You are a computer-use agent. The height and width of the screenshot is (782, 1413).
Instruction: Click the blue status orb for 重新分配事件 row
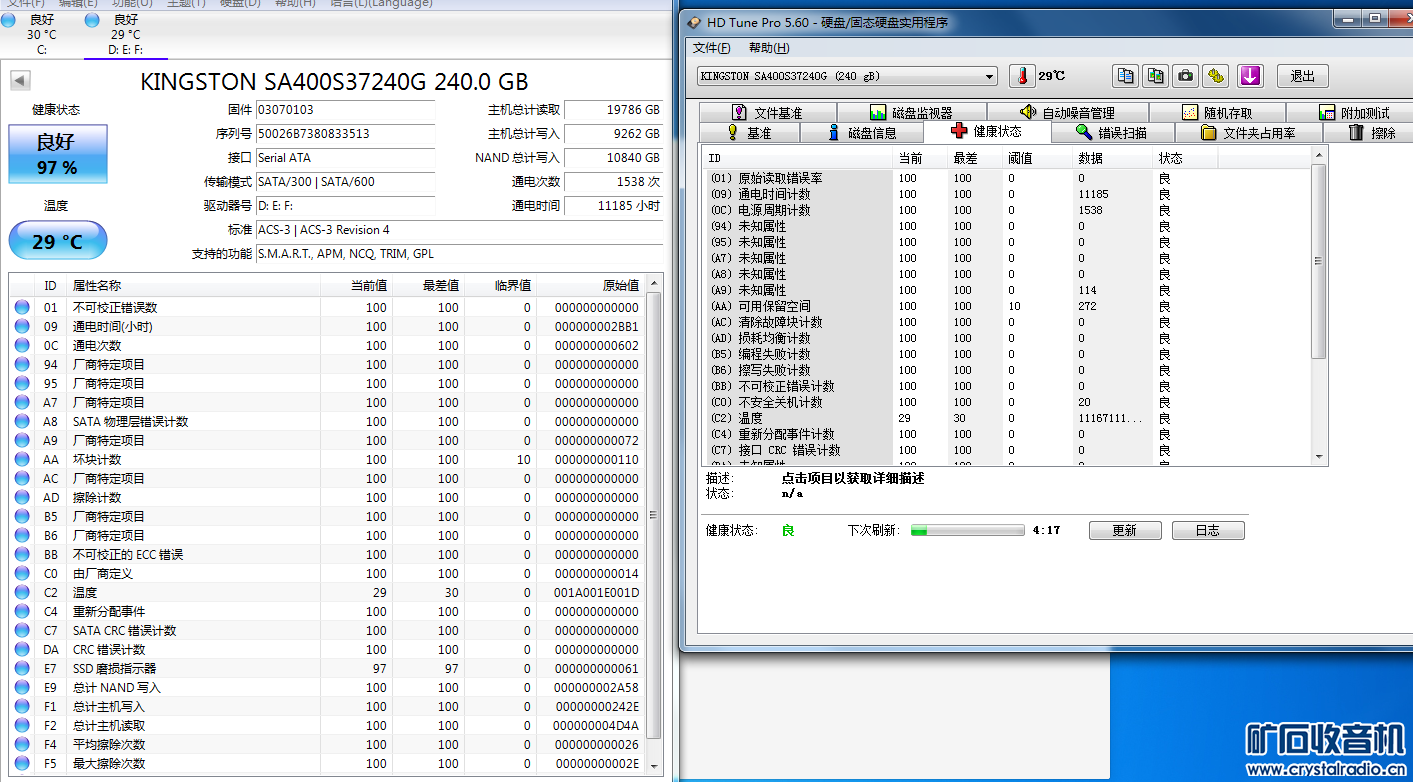click(22, 611)
